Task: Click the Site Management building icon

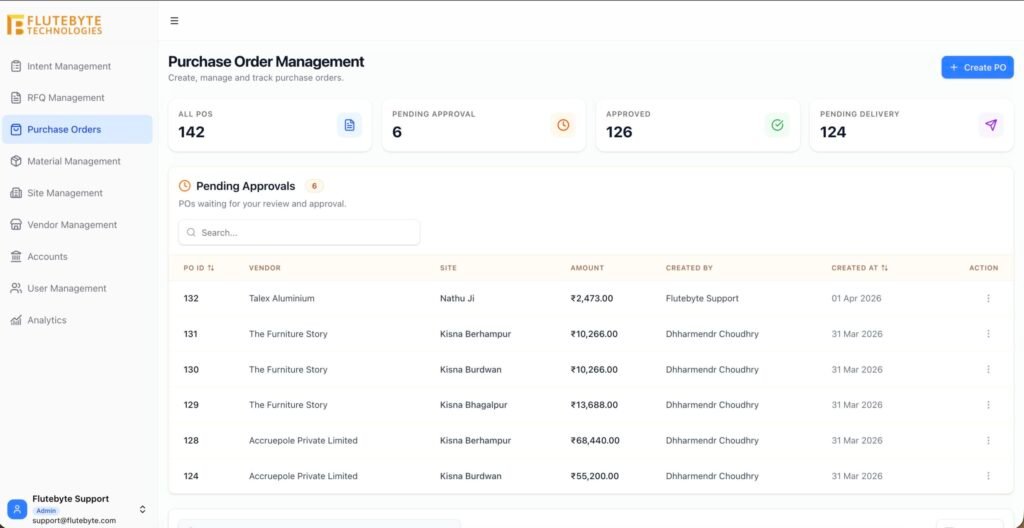Action: (x=16, y=193)
